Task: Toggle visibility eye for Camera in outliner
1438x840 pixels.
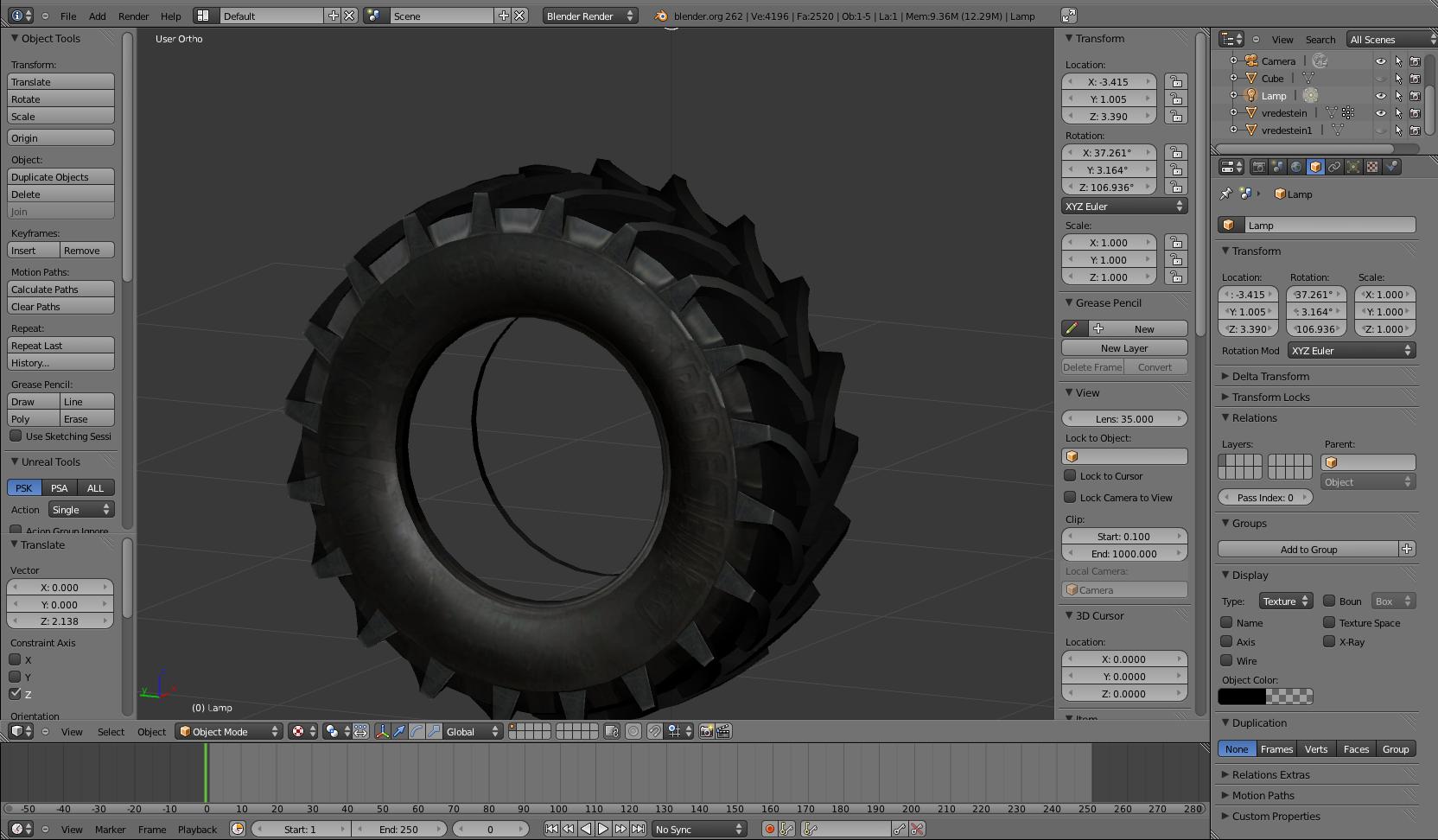Action: click(1380, 61)
